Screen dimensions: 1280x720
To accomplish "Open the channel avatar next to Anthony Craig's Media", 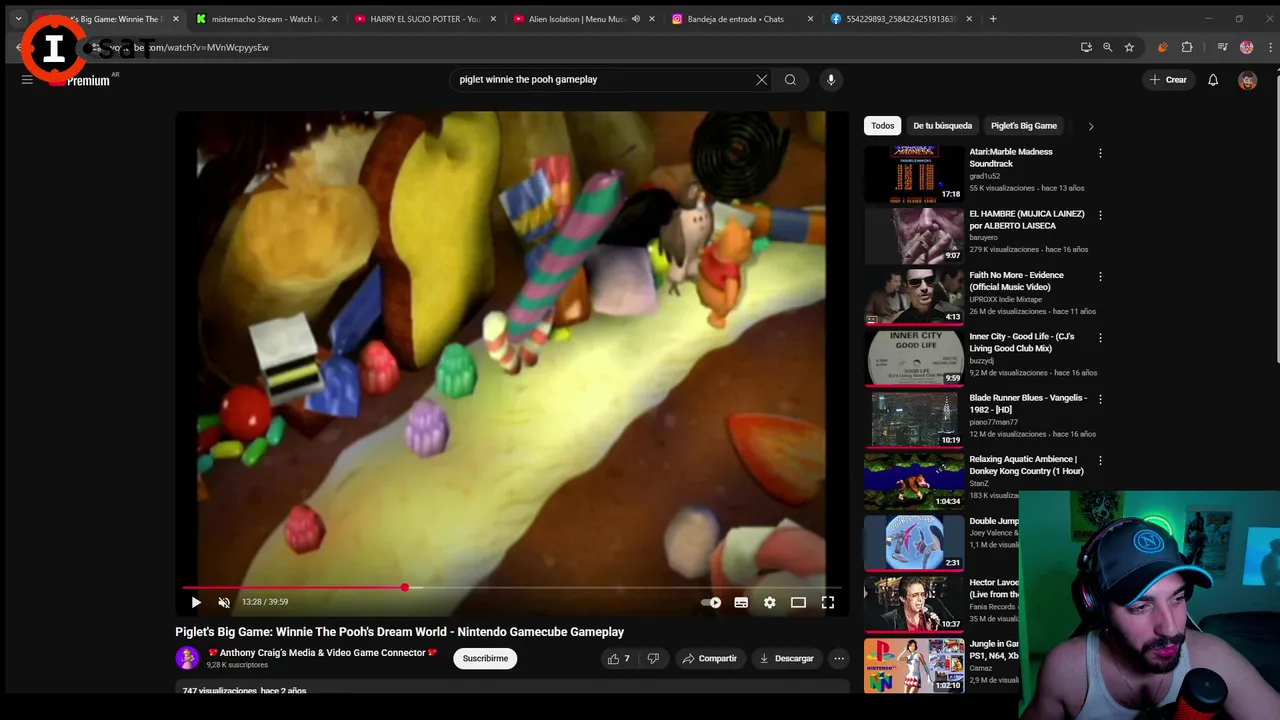I will click(x=187, y=658).
